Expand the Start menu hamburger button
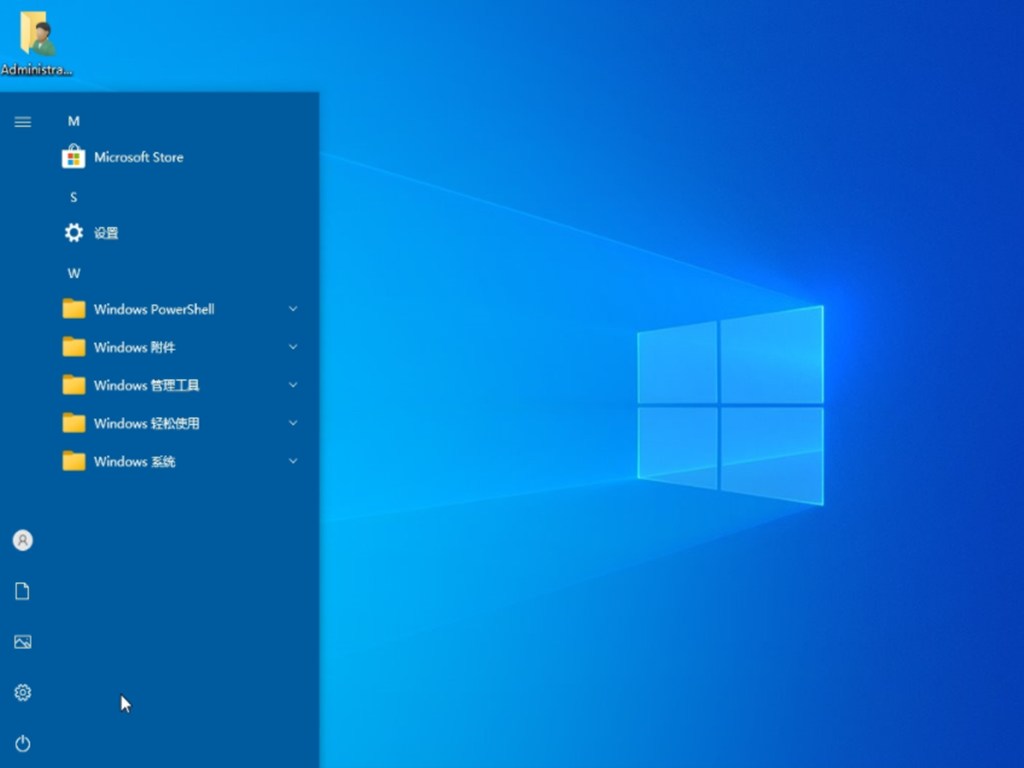 (x=22, y=122)
